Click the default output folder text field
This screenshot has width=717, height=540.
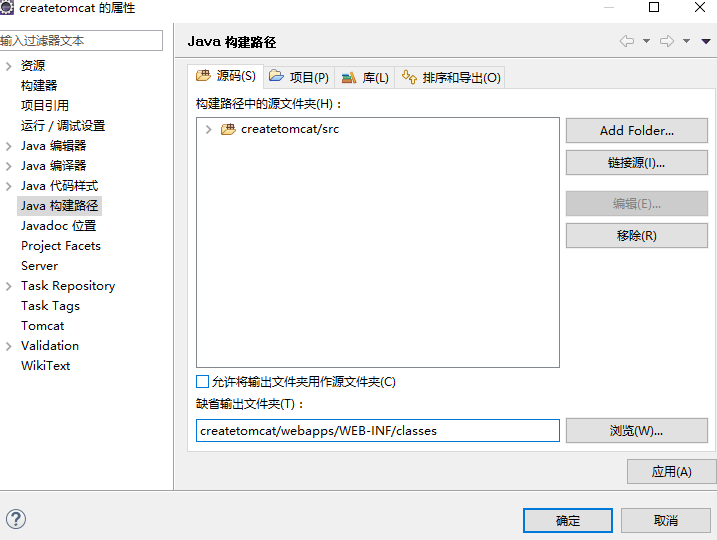(378, 431)
